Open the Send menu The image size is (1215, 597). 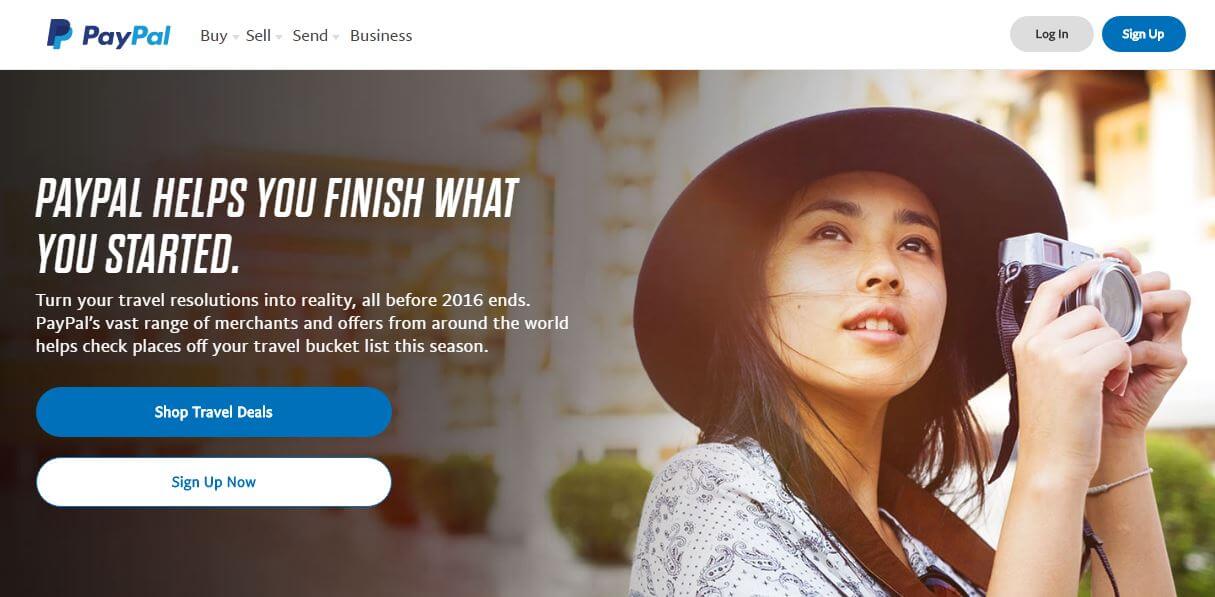click(x=310, y=35)
